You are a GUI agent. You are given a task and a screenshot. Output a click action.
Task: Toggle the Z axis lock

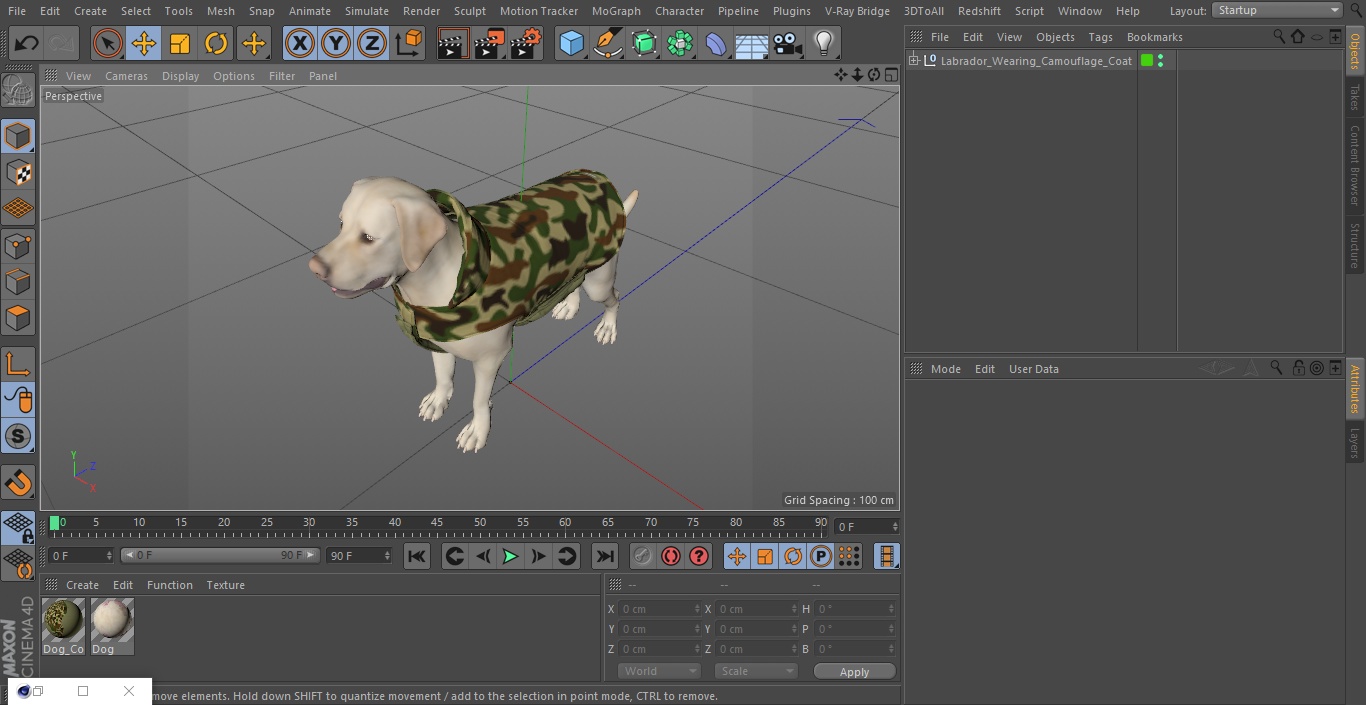[372, 43]
